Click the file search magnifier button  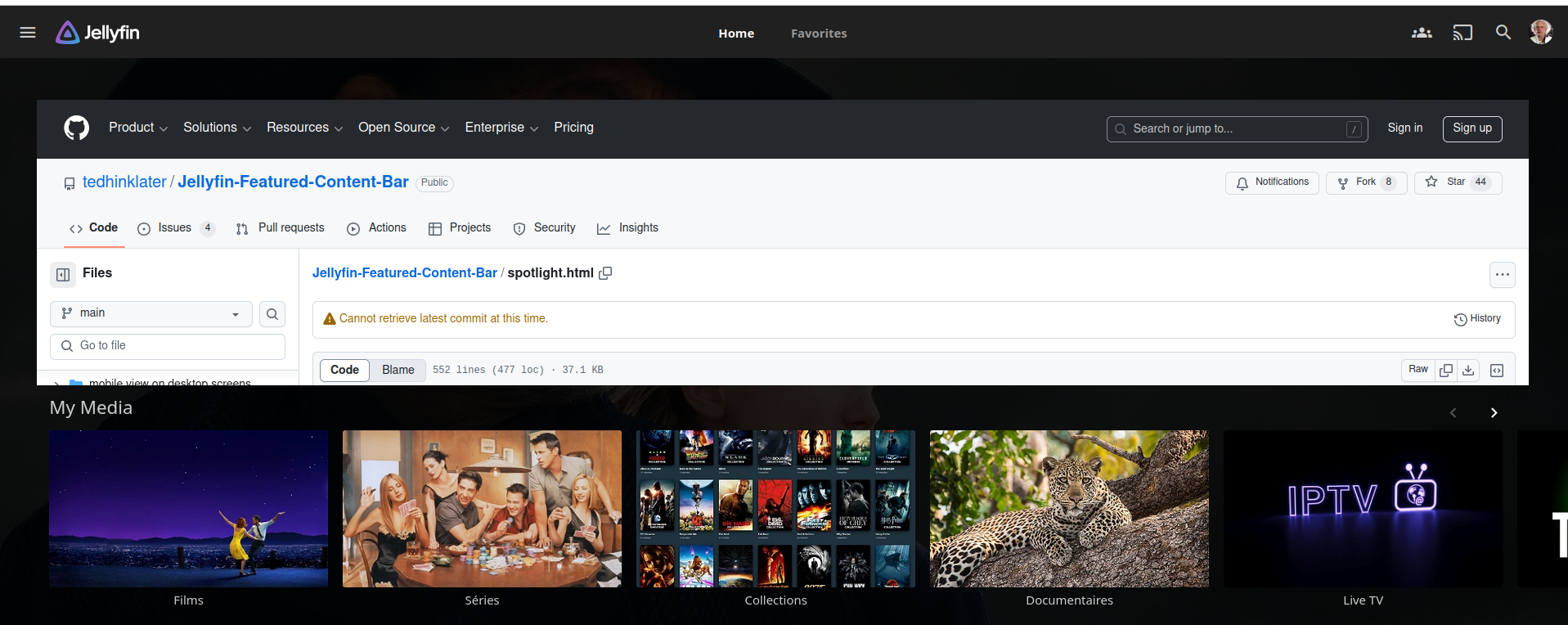(272, 313)
